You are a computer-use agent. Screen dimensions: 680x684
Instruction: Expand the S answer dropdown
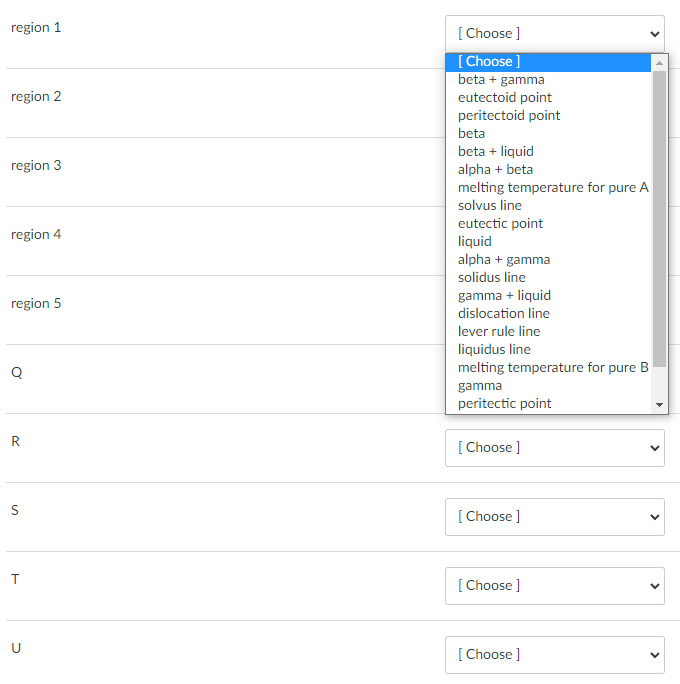[x=554, y=516]
